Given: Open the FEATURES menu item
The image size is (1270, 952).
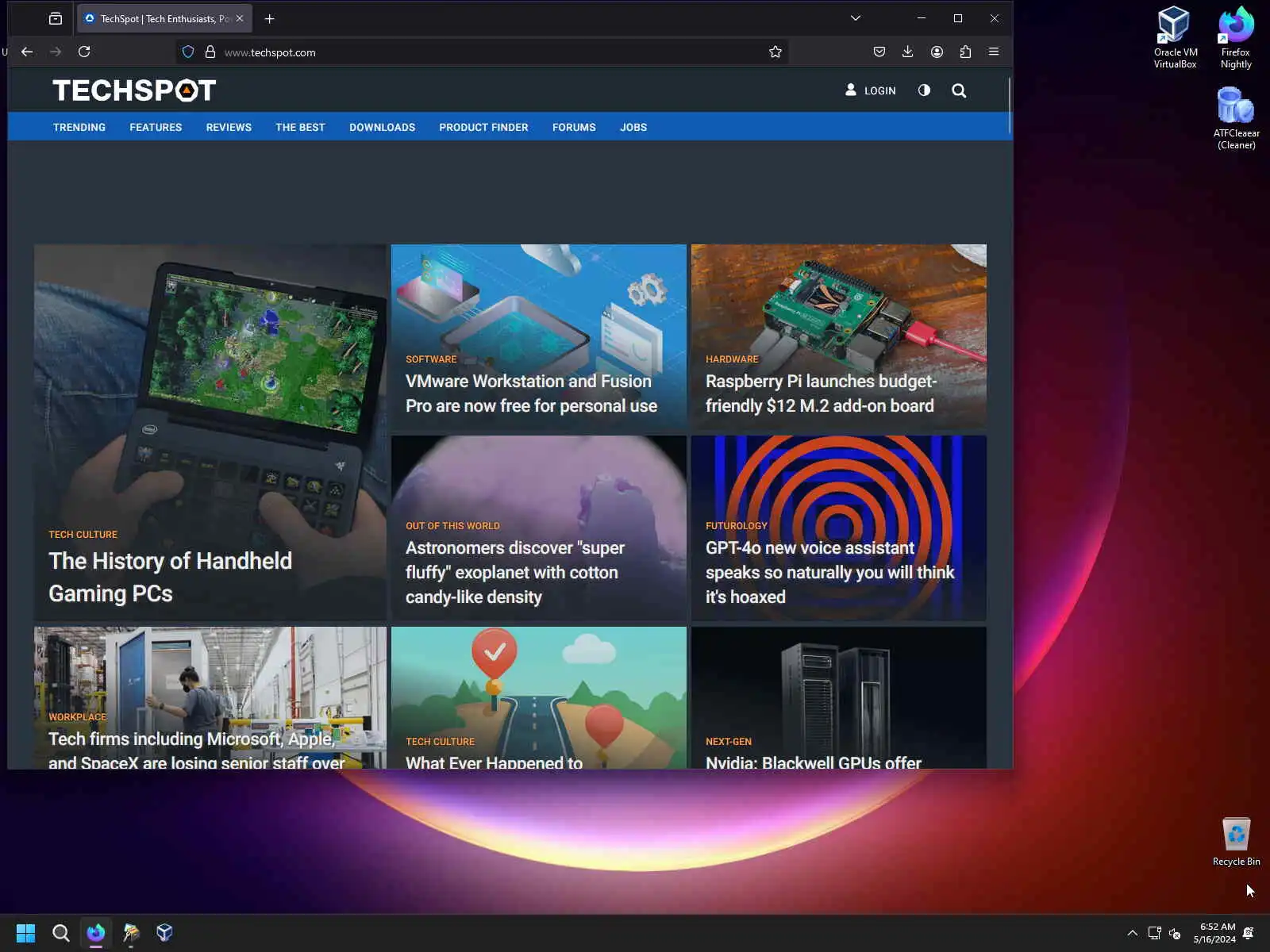Looking at the screenshot, I should click(x=156, y=127).
